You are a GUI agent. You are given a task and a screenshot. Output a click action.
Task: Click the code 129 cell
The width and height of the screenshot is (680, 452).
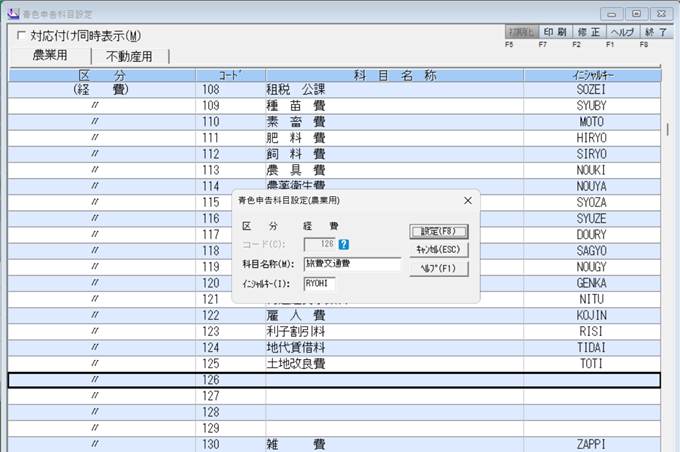click(x=230, y=428)
